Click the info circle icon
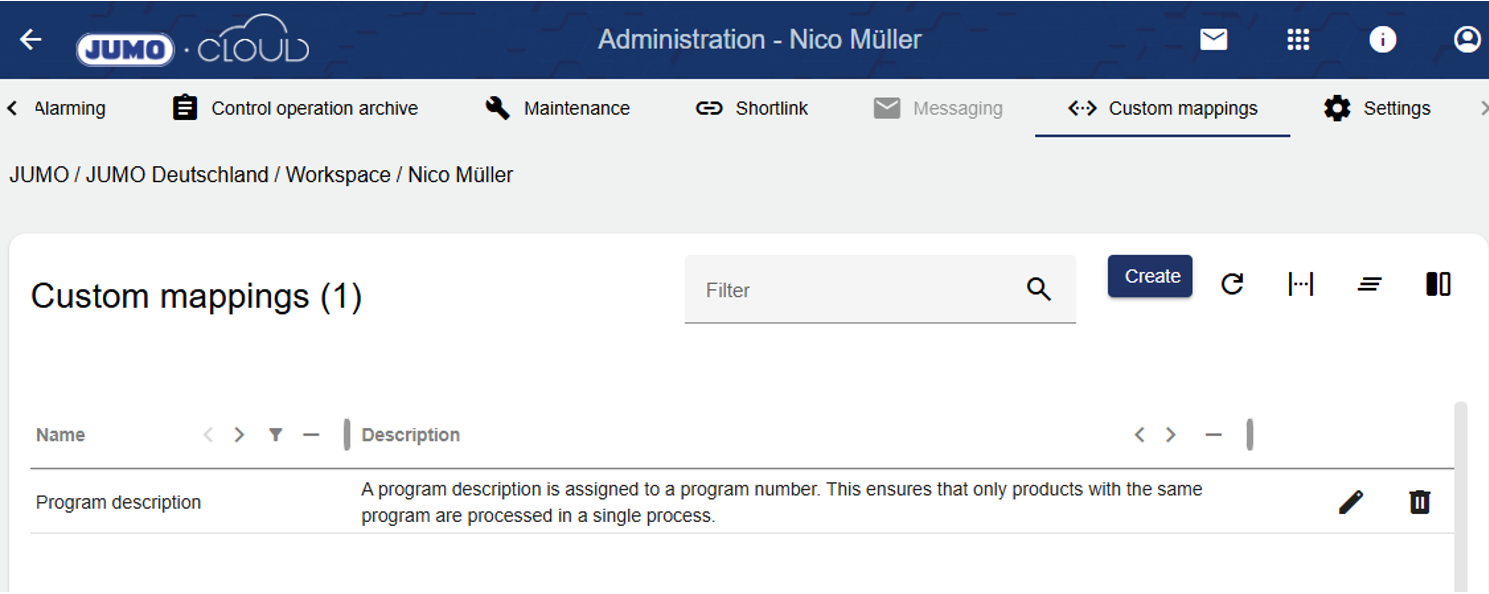The image size is (1489, 594). tap(1382, 40)
